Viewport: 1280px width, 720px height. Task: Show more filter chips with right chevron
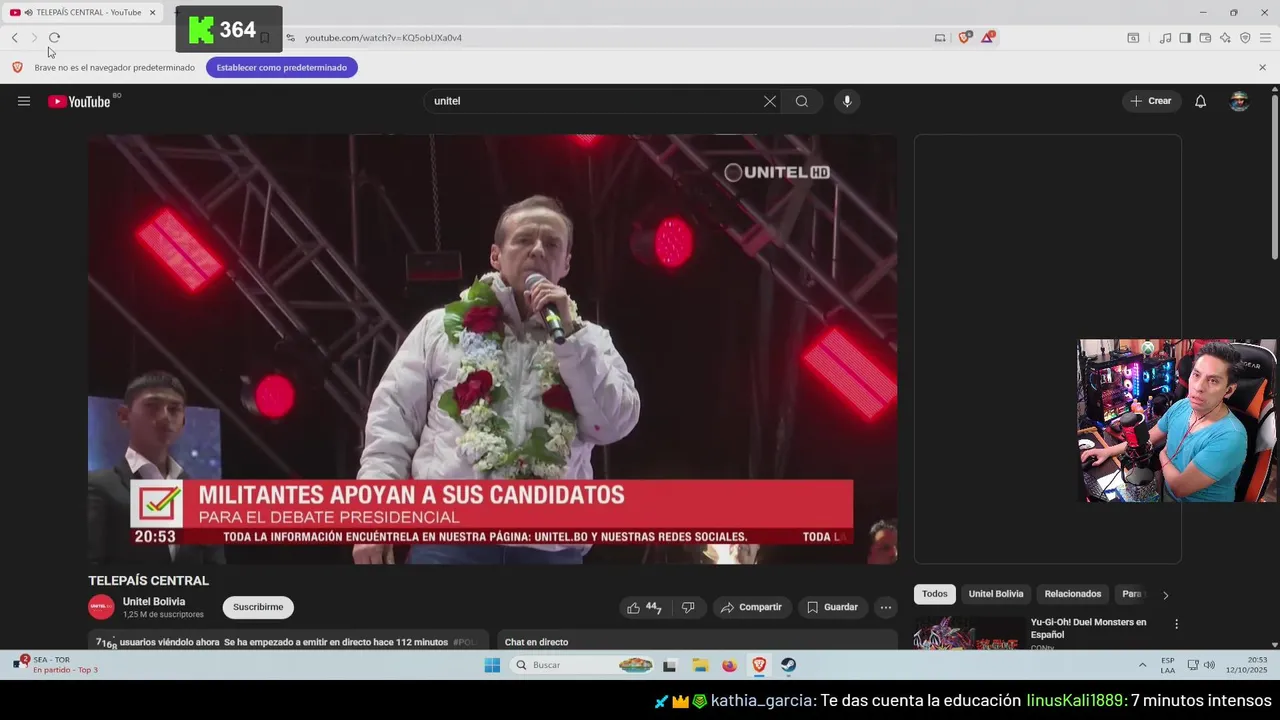[x=1165, y=595]
